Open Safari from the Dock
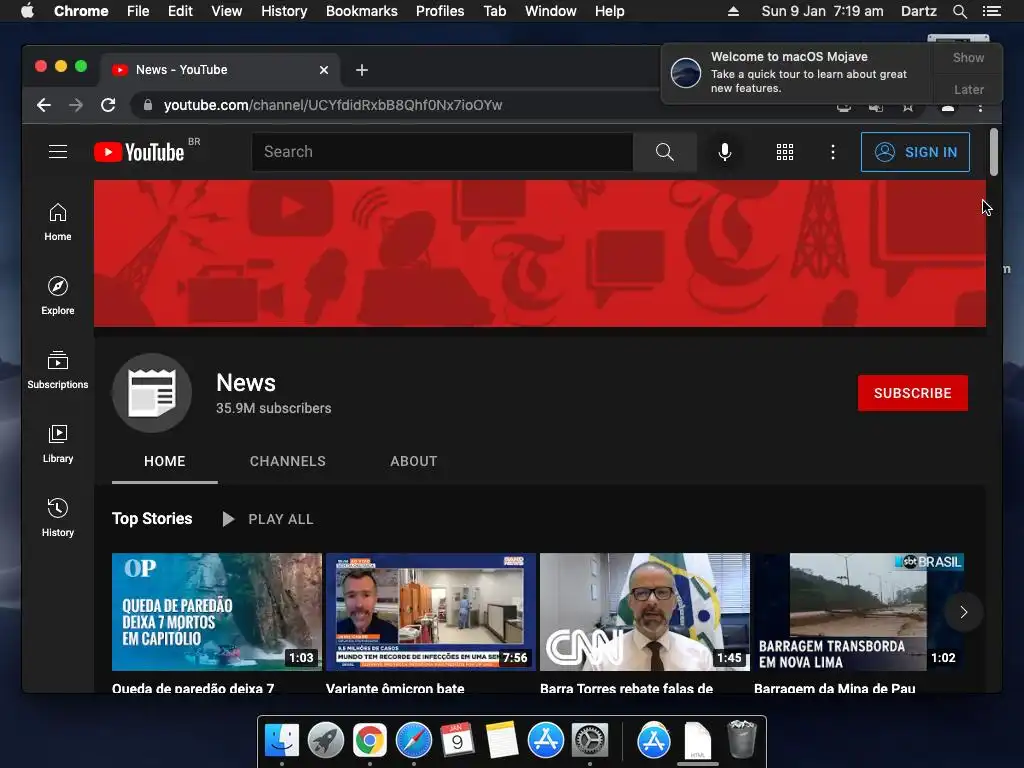Image resolution: width=1024 pixels, height=768 pixels. click(x=413, y=741)
